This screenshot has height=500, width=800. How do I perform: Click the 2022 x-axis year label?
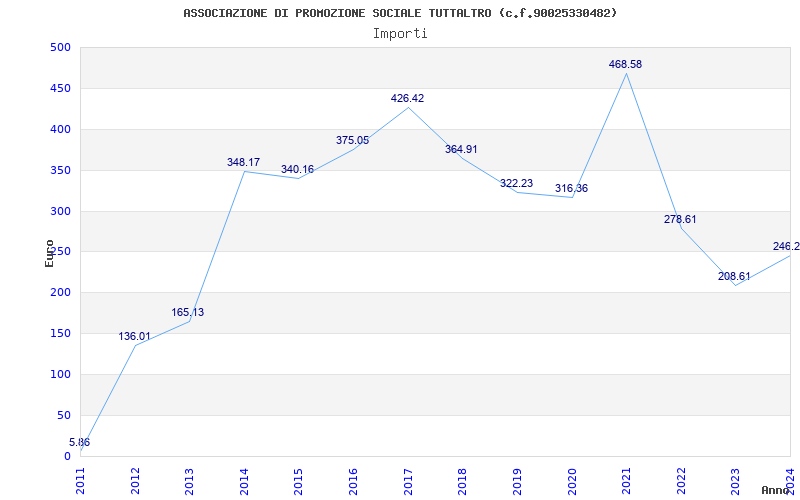[681, 482]
